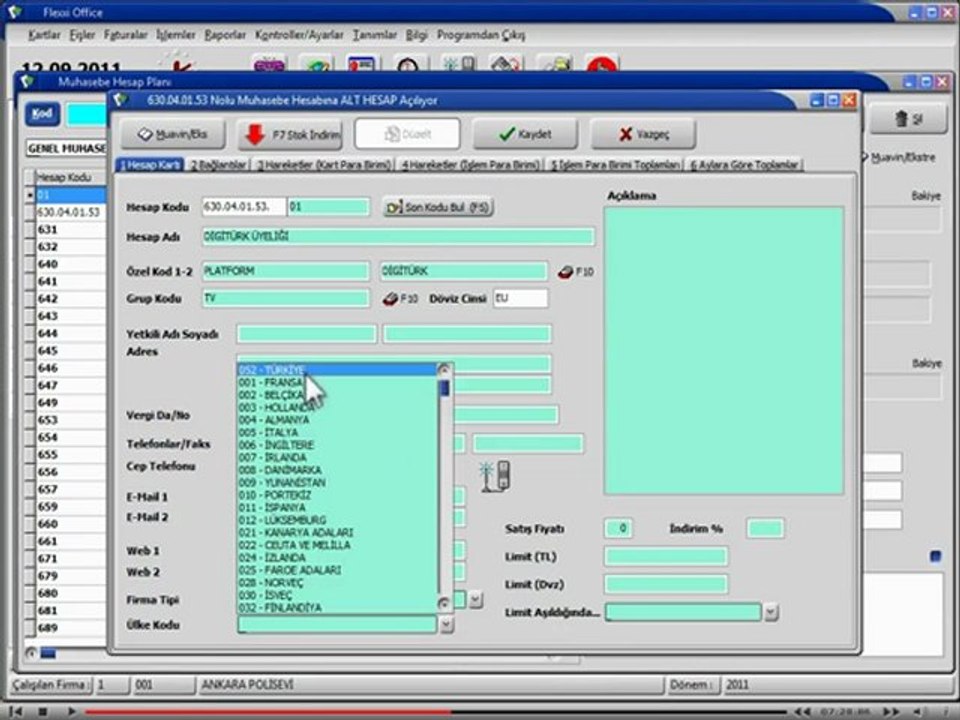Select row 640 in Hesap Kodu list
The image size is (960, 720).
(70, 264)
